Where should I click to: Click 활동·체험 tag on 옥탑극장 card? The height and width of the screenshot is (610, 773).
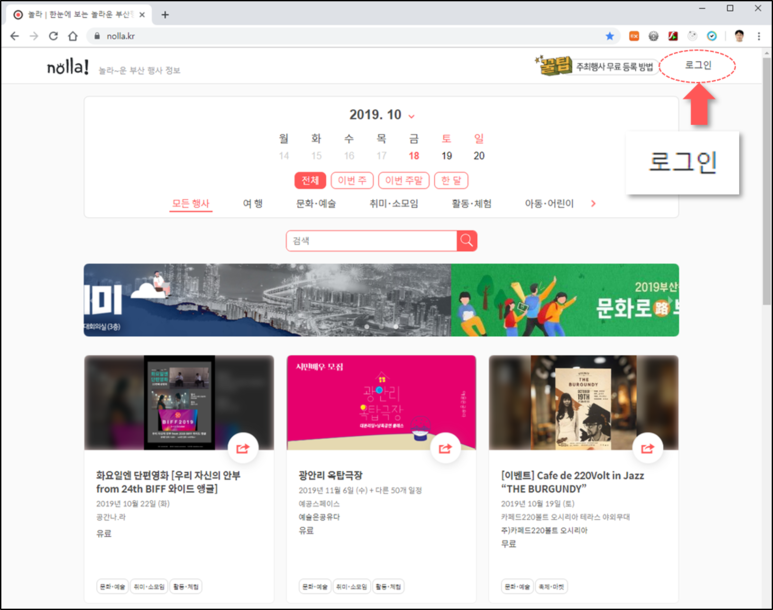point(388,586)
